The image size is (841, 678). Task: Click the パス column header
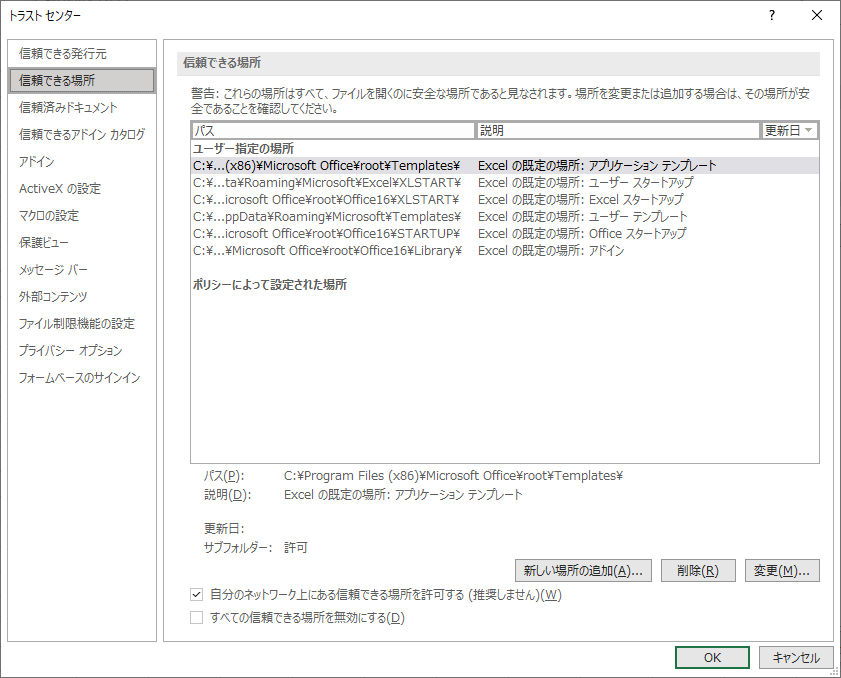(x=333, y=130)
